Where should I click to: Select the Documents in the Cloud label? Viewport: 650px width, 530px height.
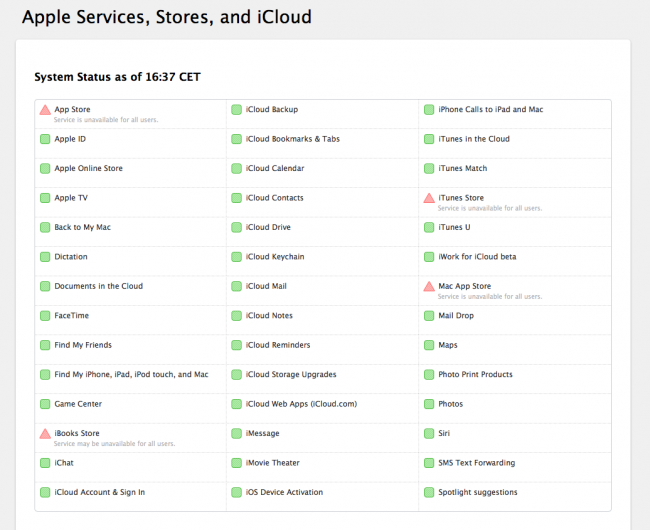pyautogui.click(x=99, y=286)
